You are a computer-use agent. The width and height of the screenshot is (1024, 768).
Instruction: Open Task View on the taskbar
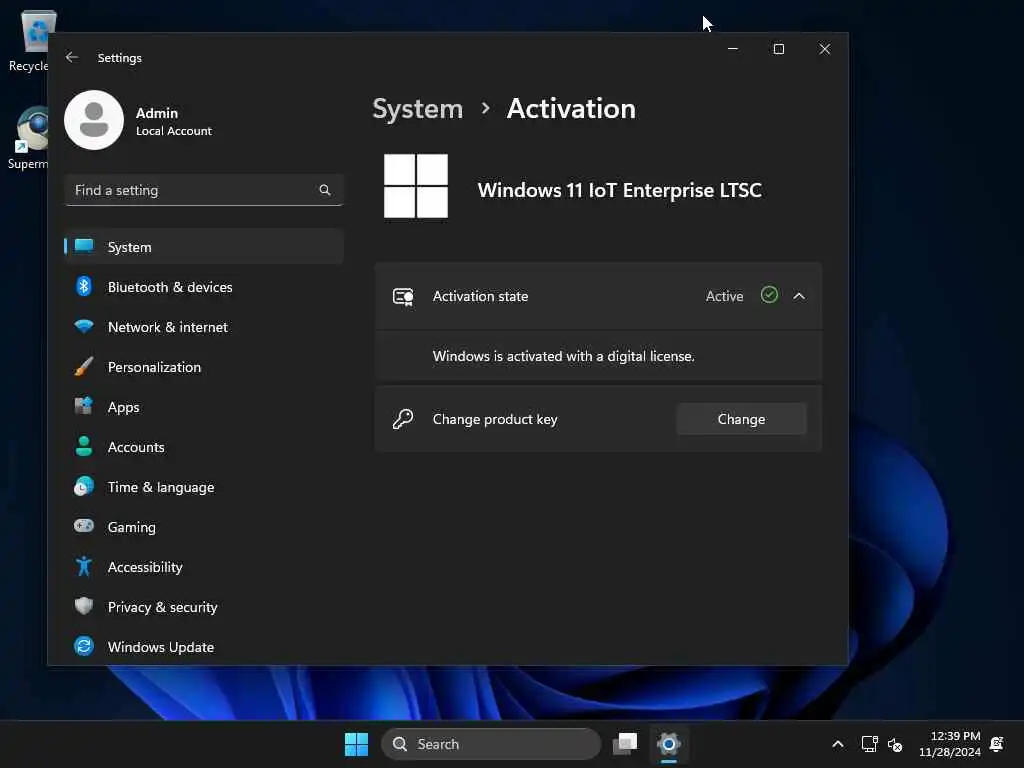pos(625,744)
